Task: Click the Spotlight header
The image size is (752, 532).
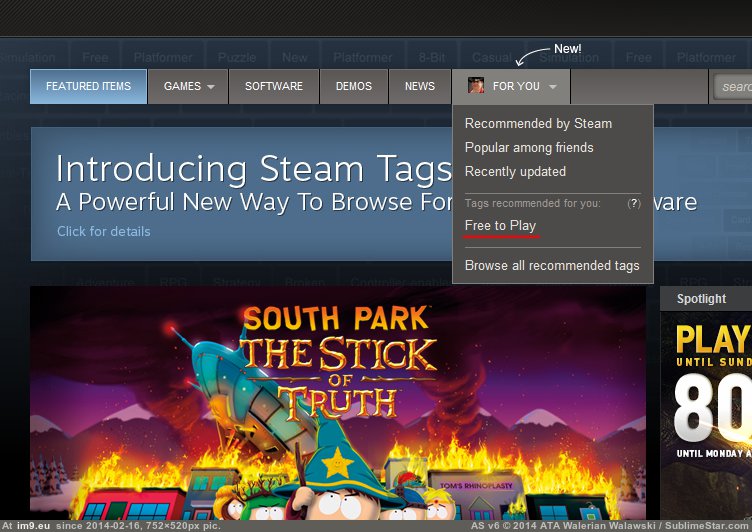Action: coord(706,299)
